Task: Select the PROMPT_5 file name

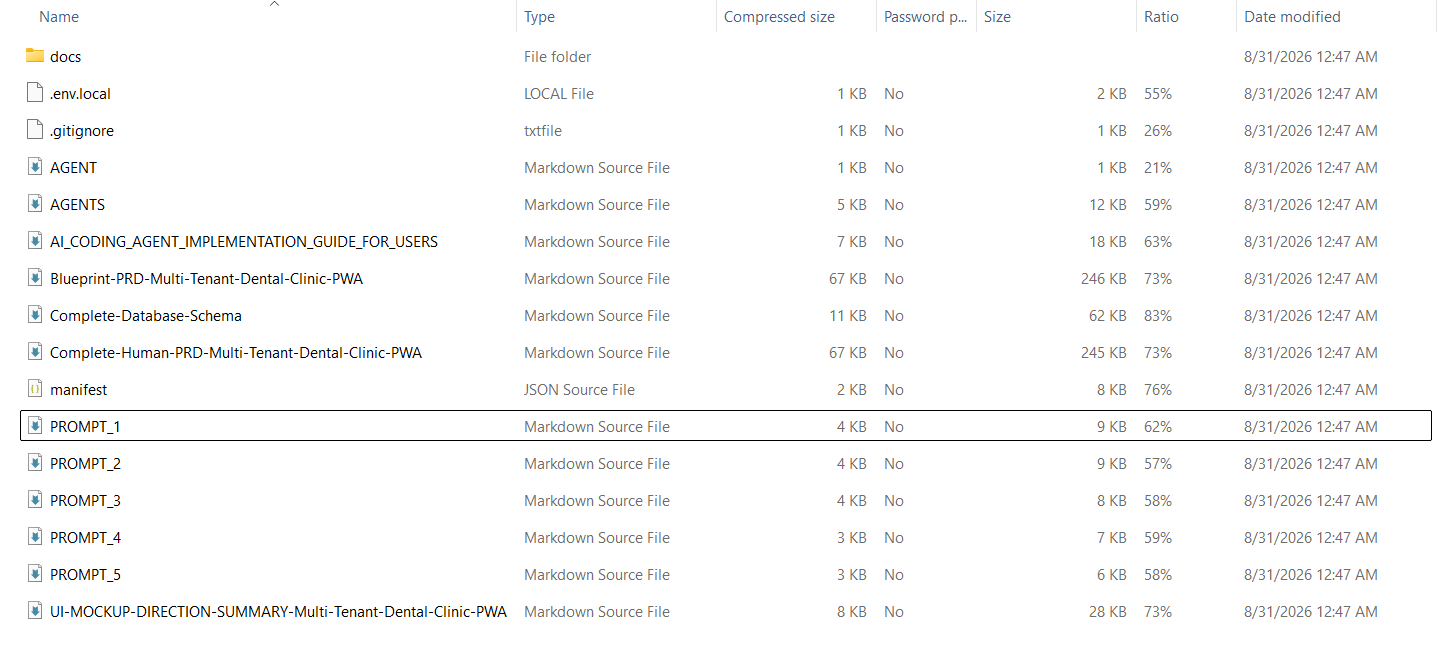Action: point(85,575)
